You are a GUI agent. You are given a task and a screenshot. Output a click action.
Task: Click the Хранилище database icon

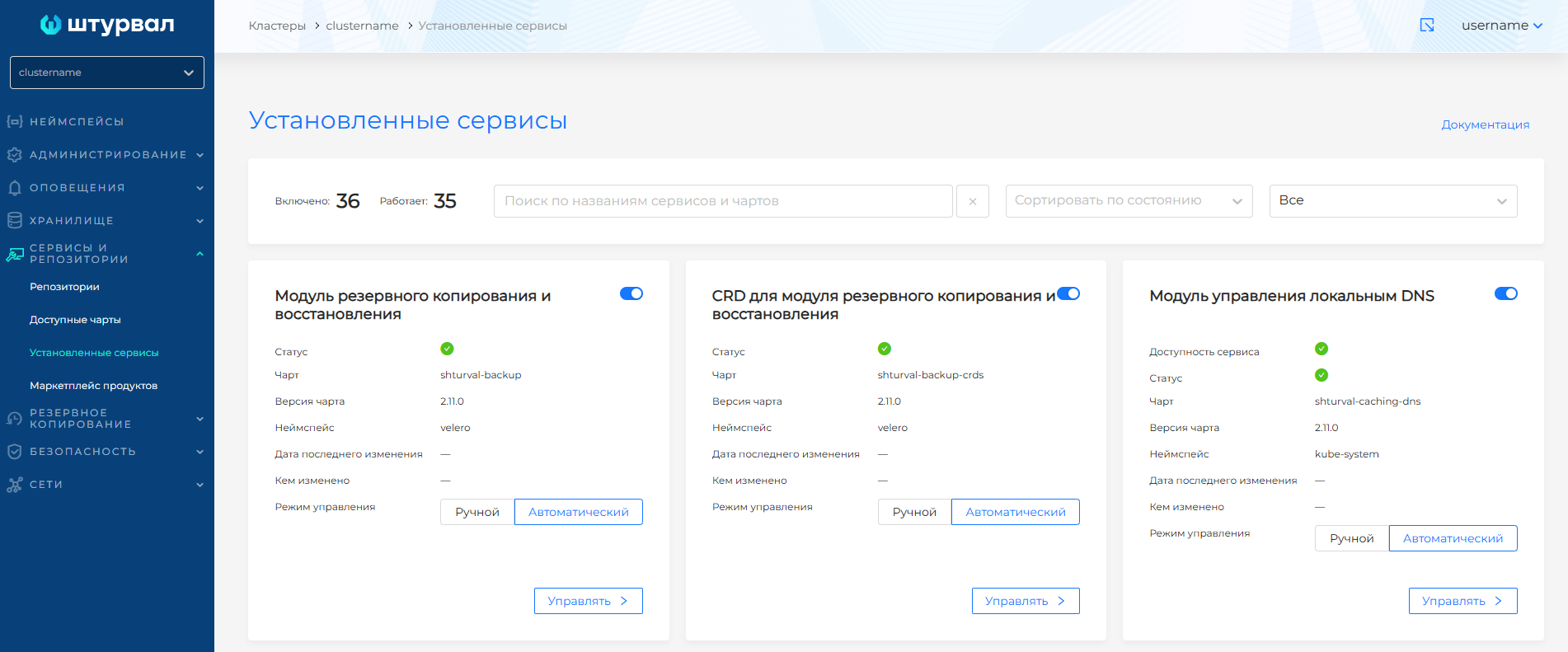tap(14, 221)
